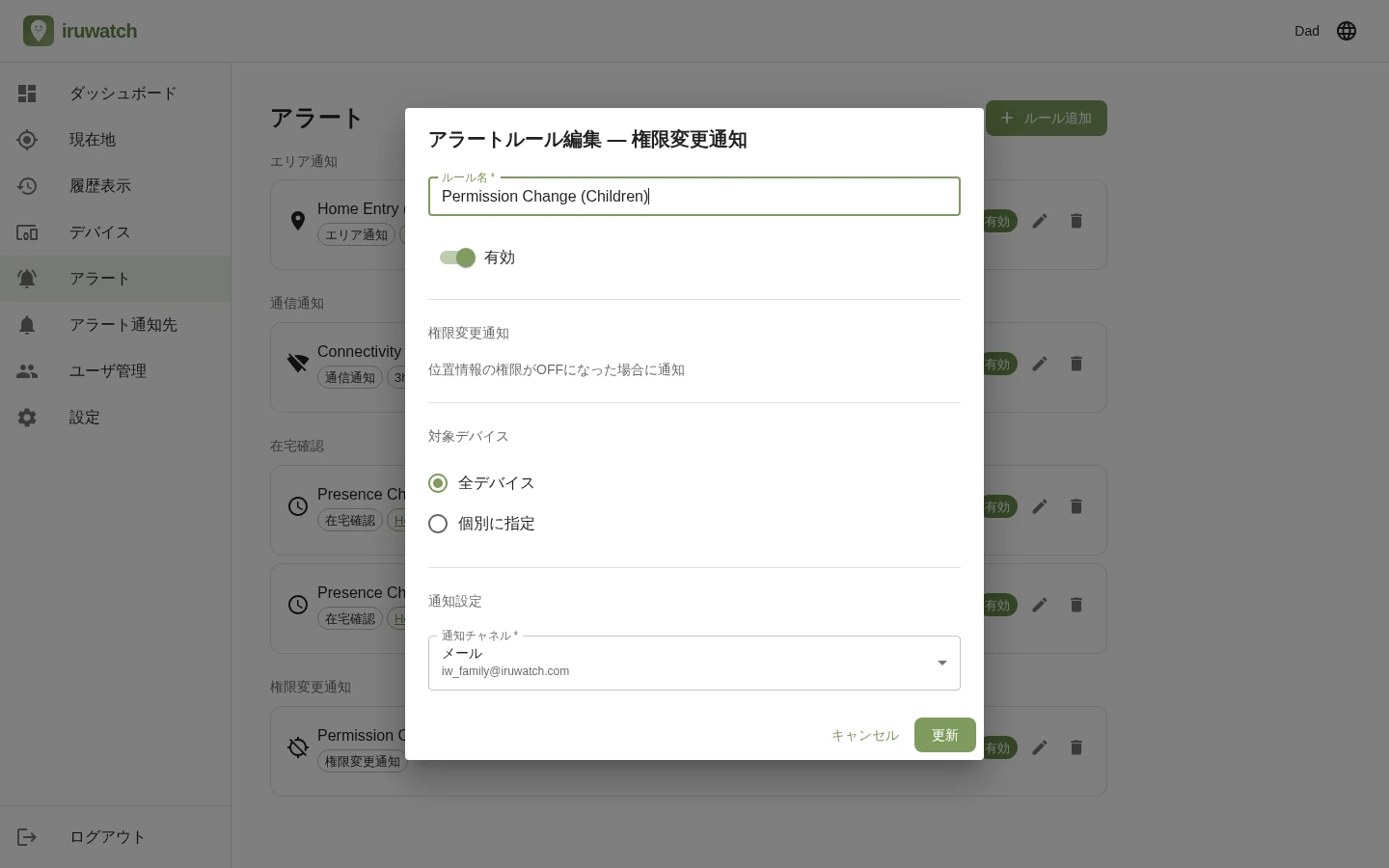Delete the Home Entry rule trash icon

(1076, 221)
